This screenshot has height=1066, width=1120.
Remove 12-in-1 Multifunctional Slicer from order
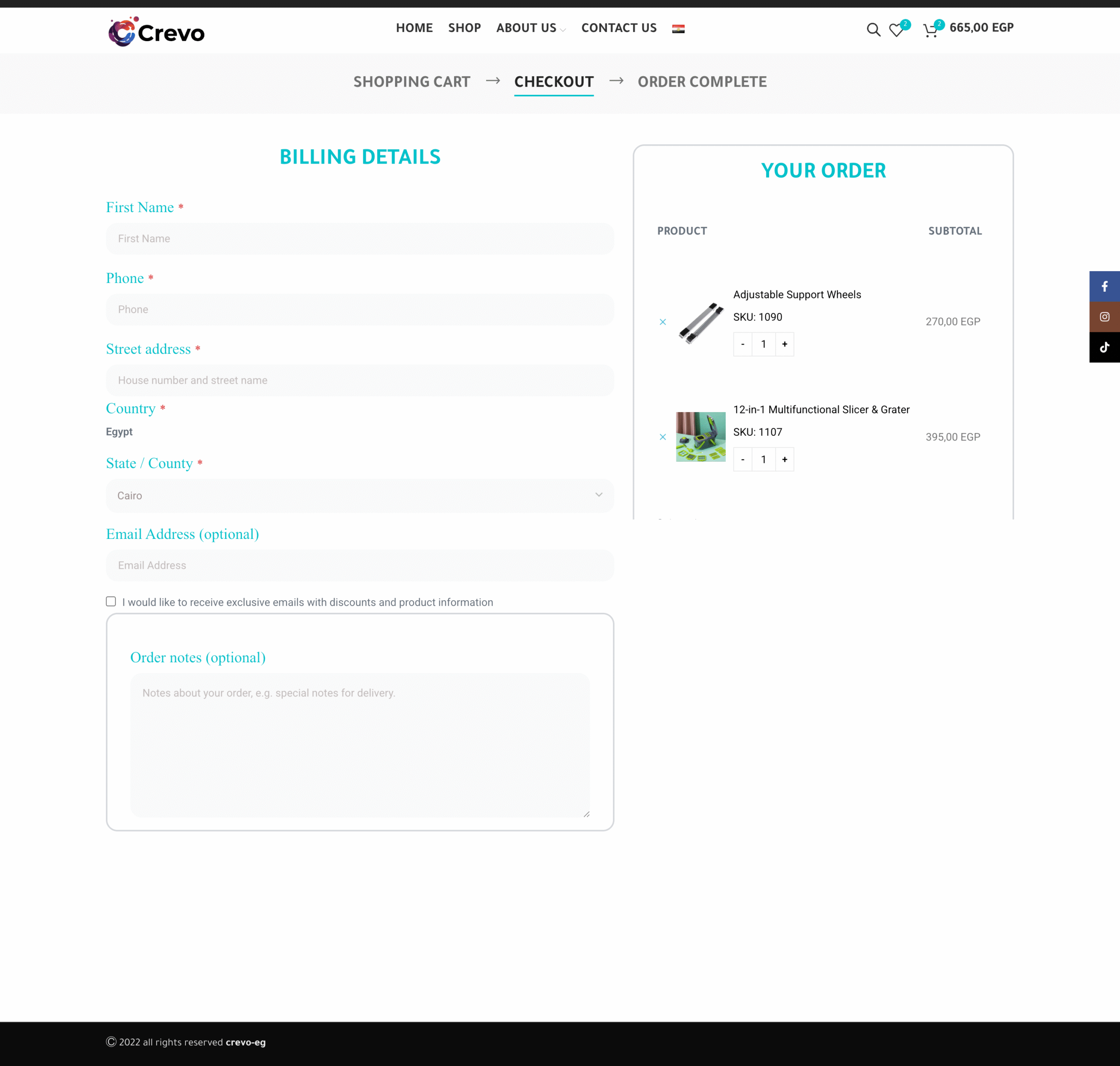[662, 437]
